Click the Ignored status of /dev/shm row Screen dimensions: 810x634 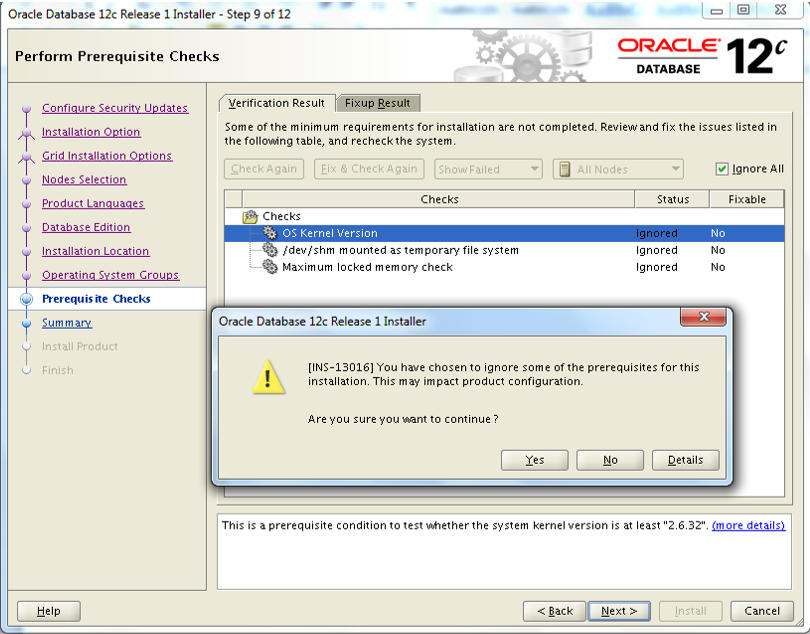[656, 250]
